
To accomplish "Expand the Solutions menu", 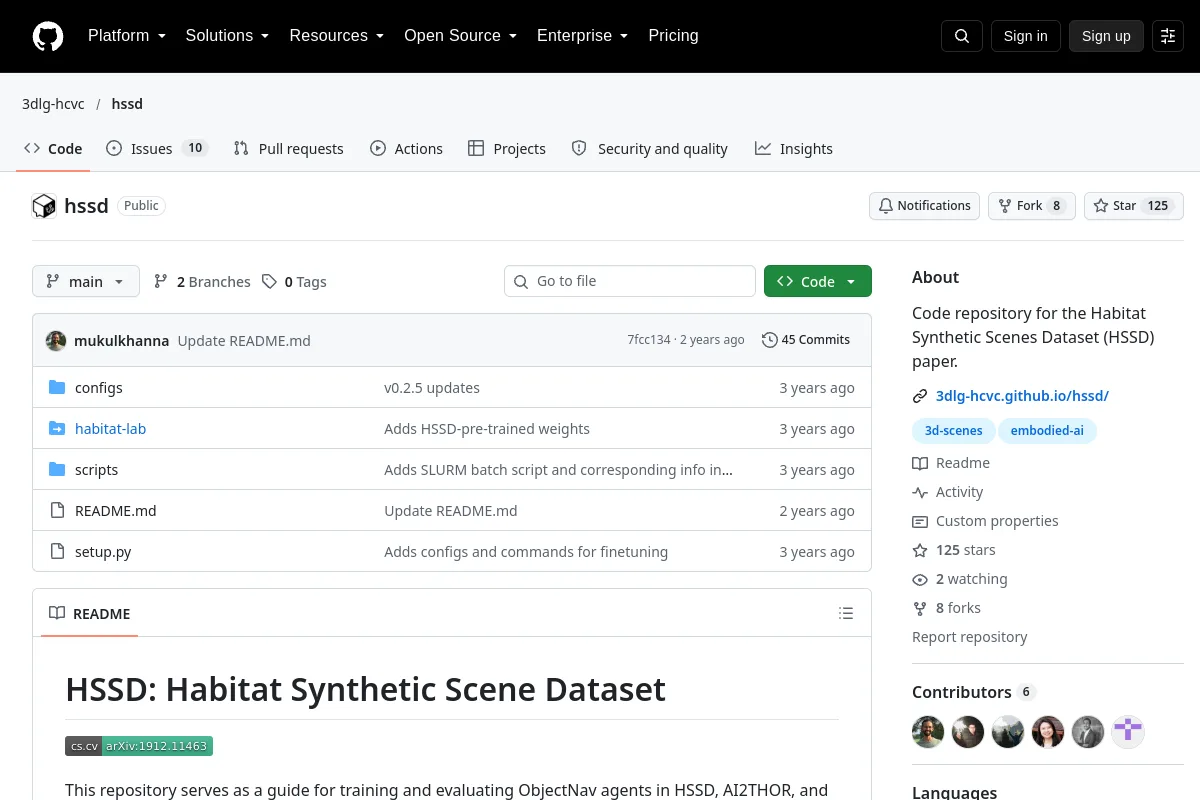I will [227, 36].
